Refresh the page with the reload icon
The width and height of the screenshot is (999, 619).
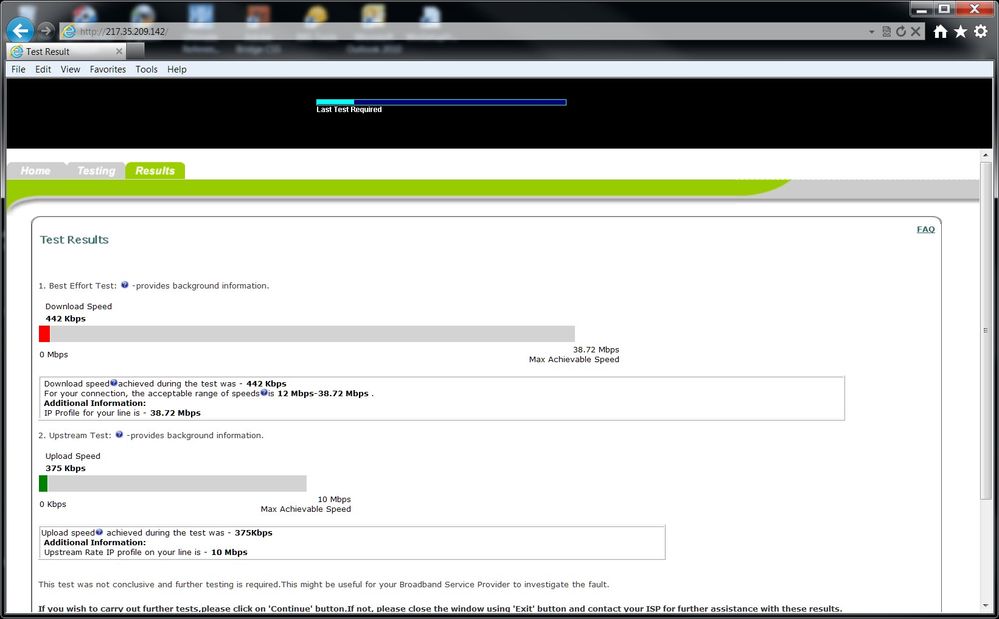point(901,31)
